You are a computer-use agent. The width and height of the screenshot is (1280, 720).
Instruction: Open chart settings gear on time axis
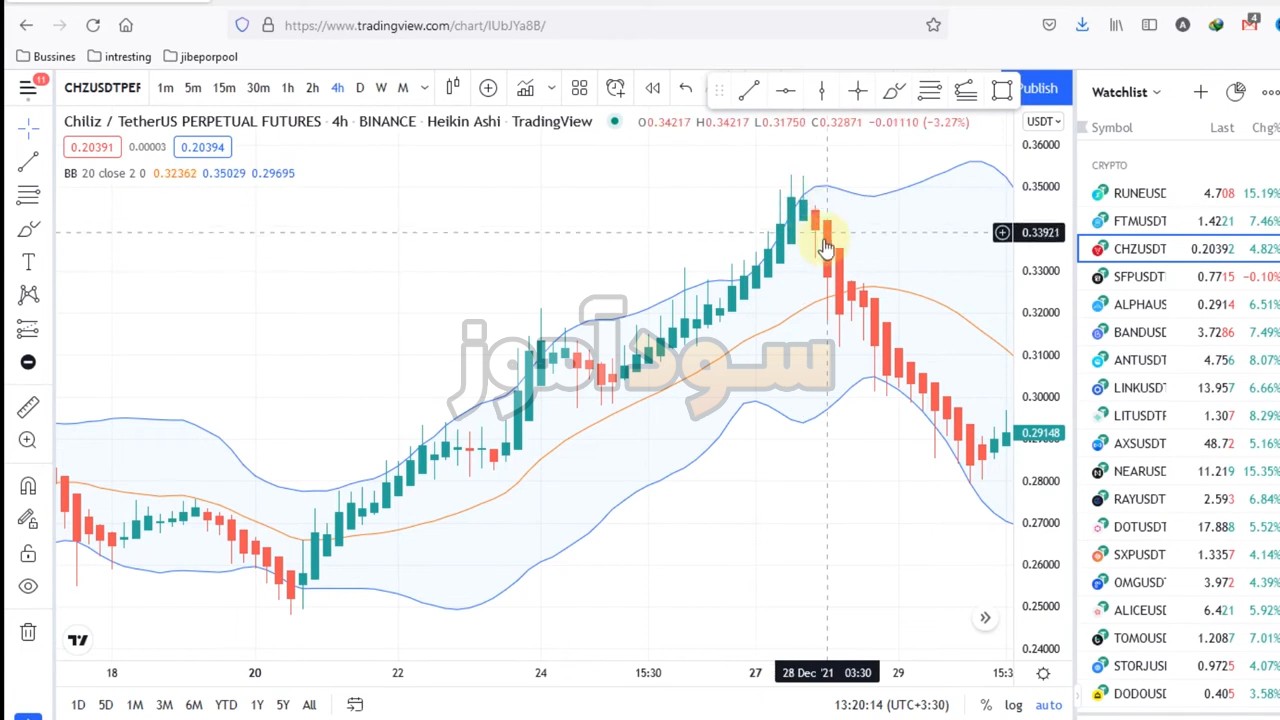coord(1043,673)
